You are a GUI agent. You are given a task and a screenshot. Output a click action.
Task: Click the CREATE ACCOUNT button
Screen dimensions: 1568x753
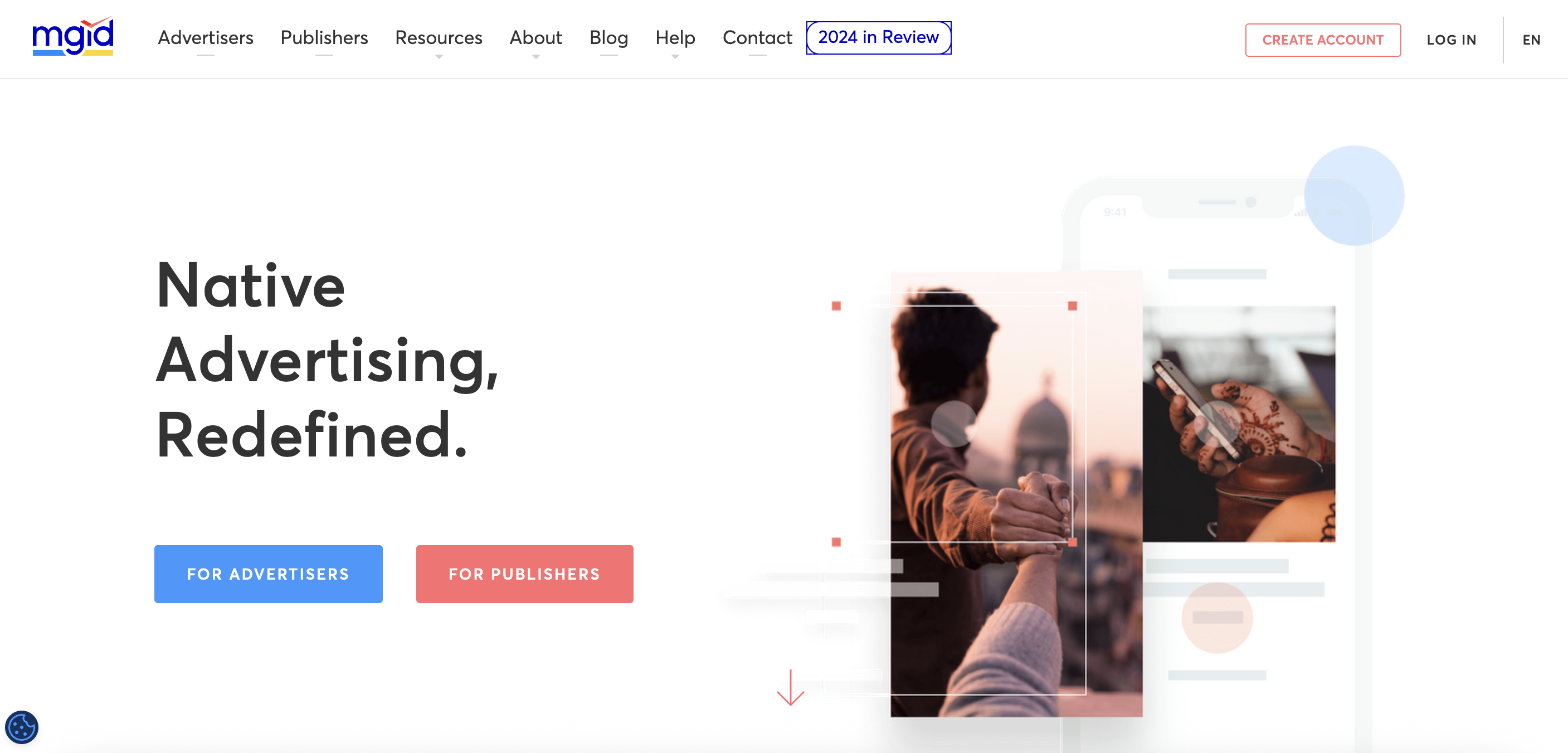tap(1323, 40)
